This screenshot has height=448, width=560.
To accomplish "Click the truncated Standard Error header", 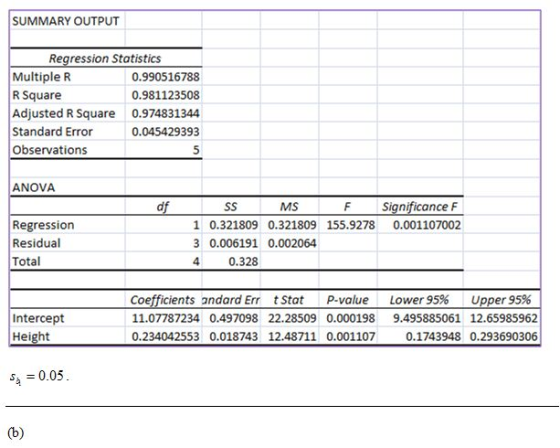I will coord(231,300).
